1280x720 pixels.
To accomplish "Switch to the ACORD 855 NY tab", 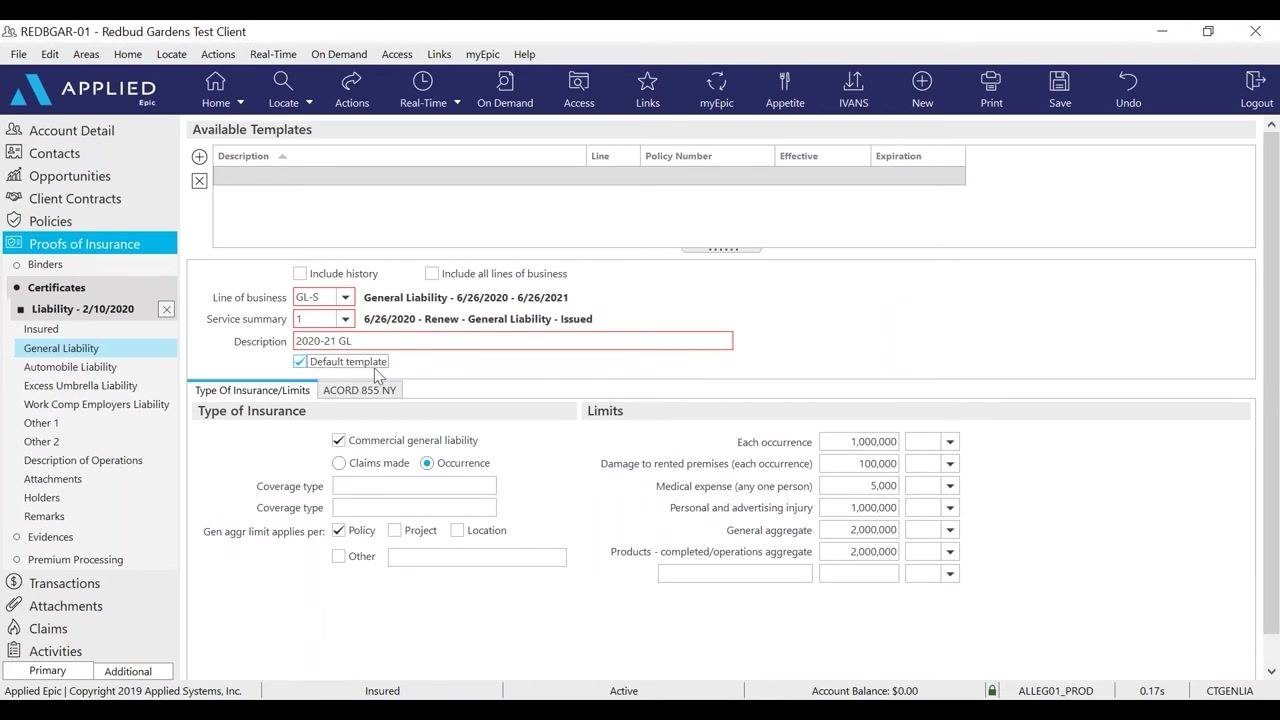I will 359,390.
